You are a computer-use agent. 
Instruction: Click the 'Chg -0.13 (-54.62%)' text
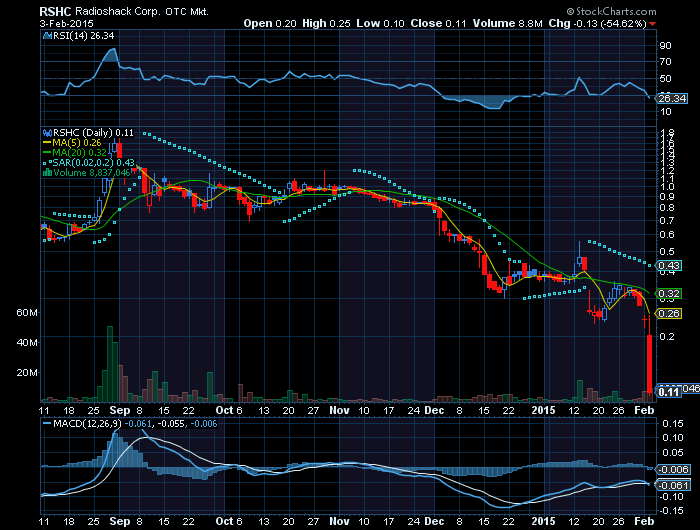(x=597, y=23)
